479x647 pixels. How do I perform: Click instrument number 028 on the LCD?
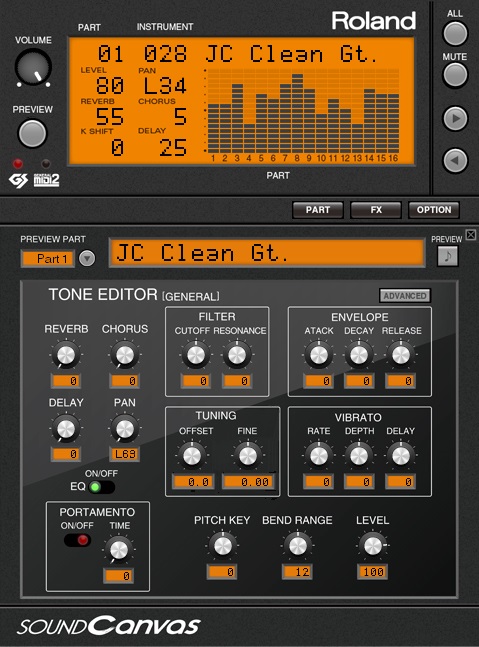tap(165, 54)
